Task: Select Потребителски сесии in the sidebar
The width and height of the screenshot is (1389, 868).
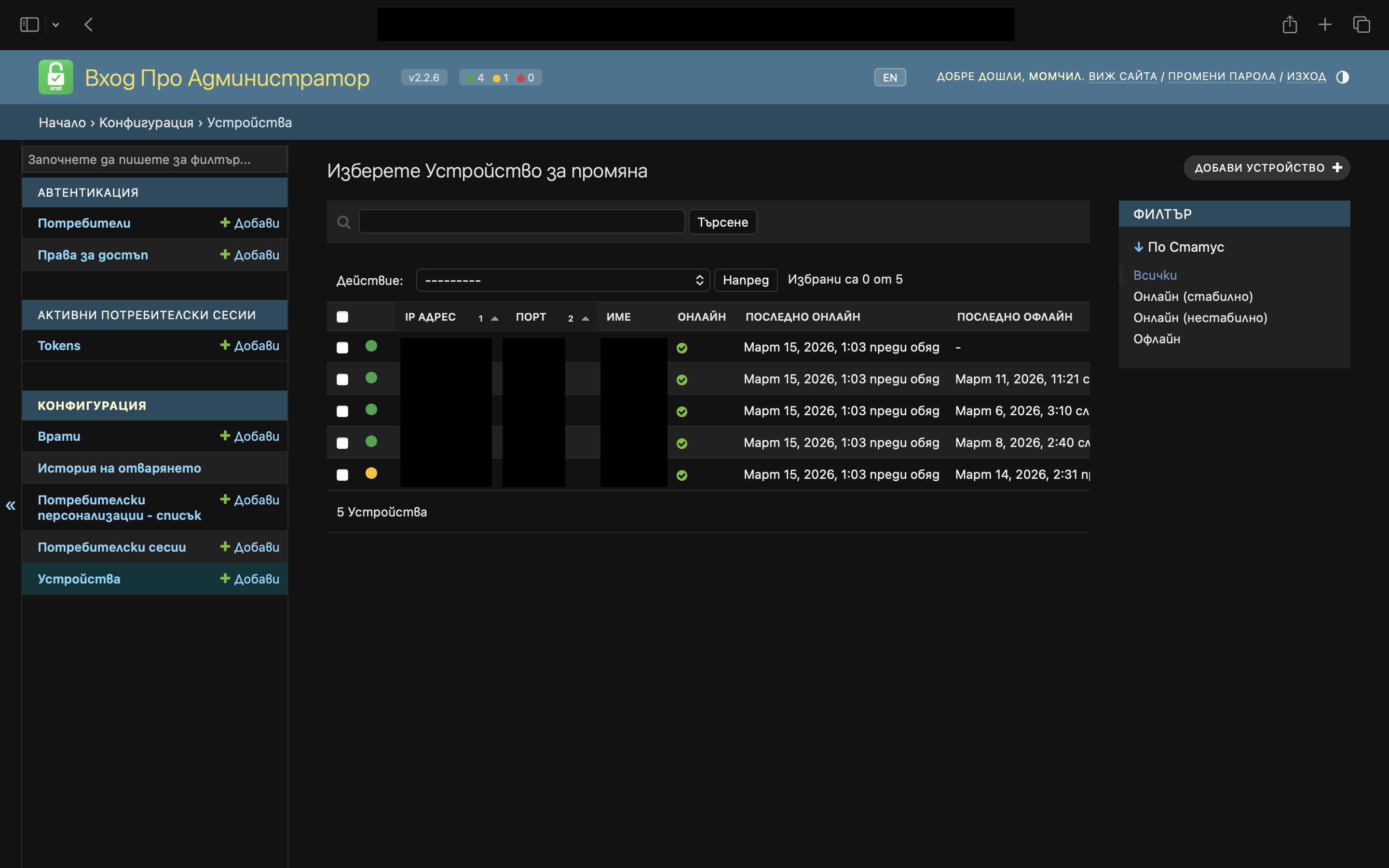Action: click(111, 546)
